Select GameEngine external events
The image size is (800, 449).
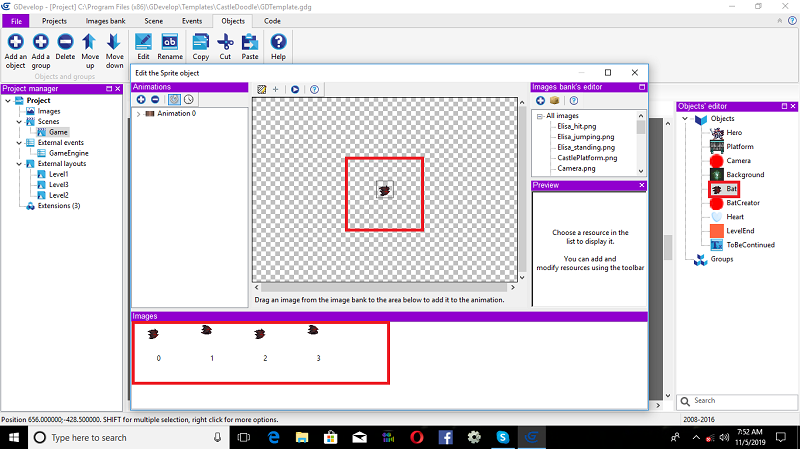pos(69,153)
